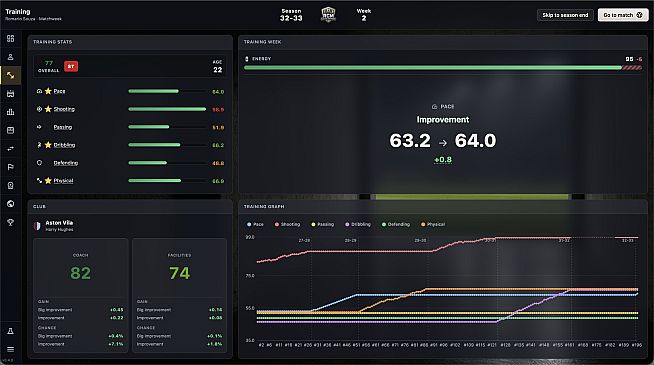Toggle the Defending series in graph legend
The width and height of the screenshot is (654, 365).
click(x=396, y=224)
